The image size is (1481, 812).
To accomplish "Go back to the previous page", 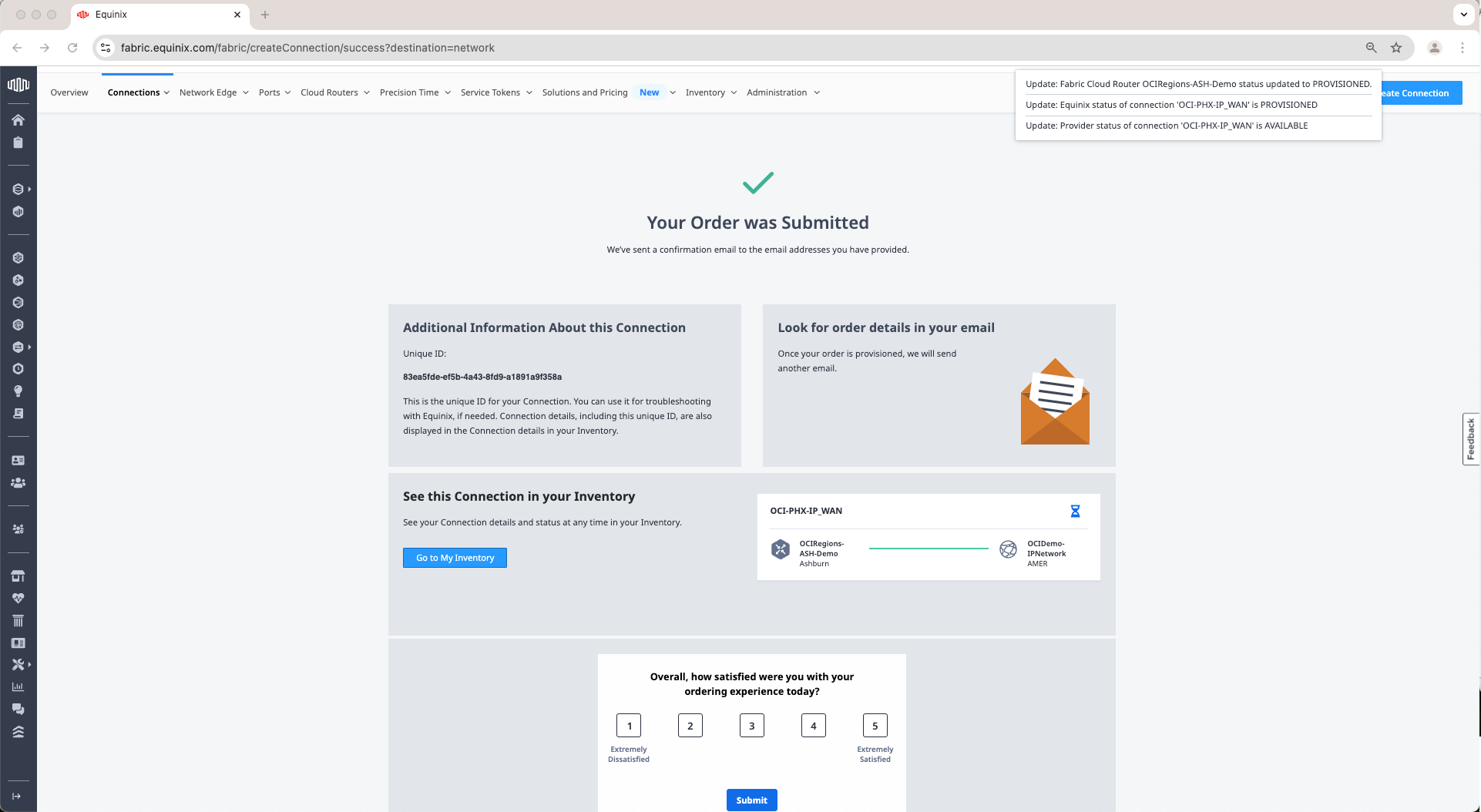I will coord(17,48).
